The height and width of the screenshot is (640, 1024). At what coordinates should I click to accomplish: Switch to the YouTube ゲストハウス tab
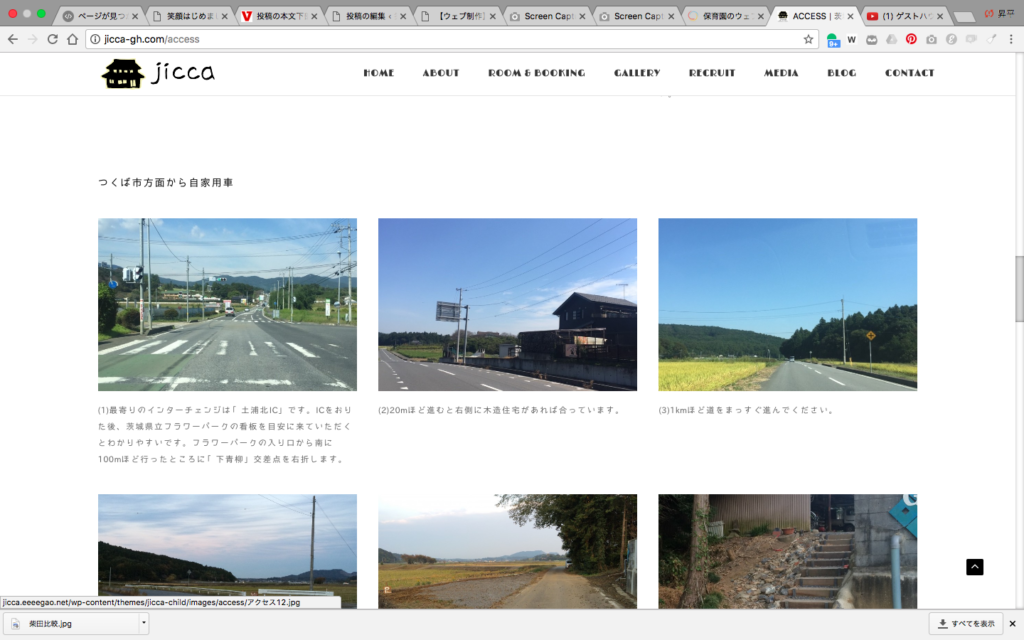click(905, 16)
